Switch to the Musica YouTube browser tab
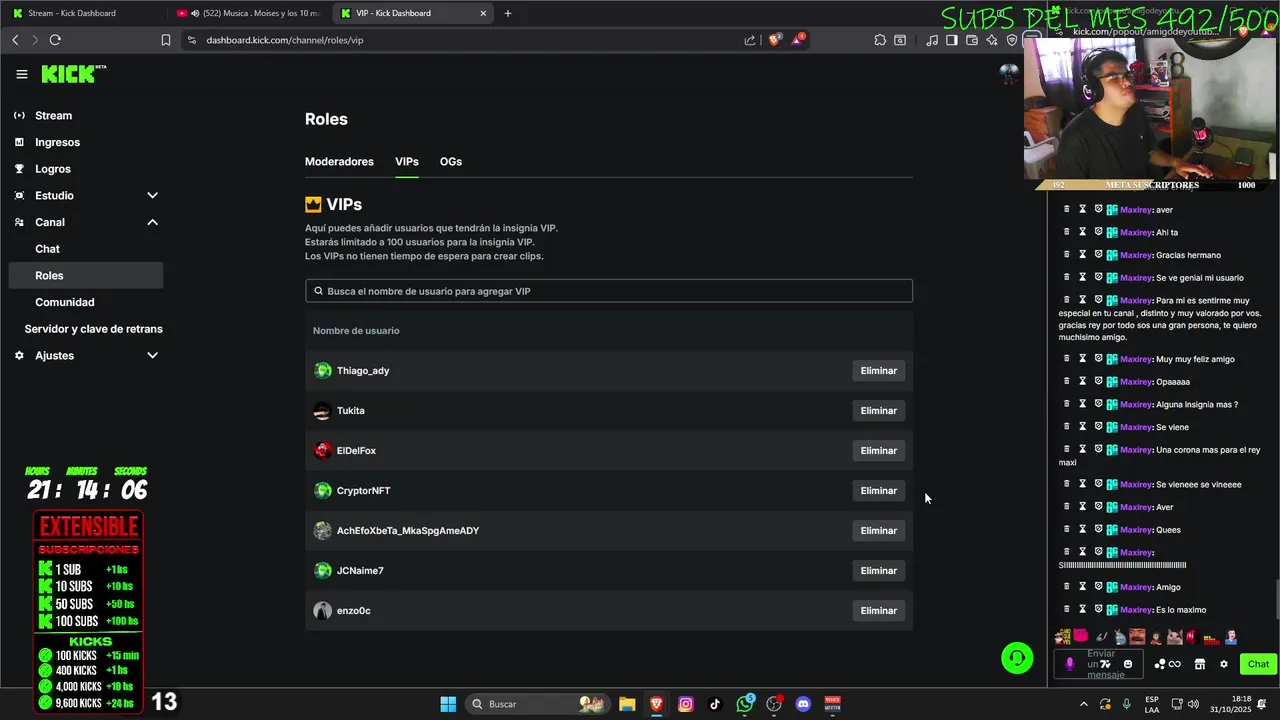 248,13
